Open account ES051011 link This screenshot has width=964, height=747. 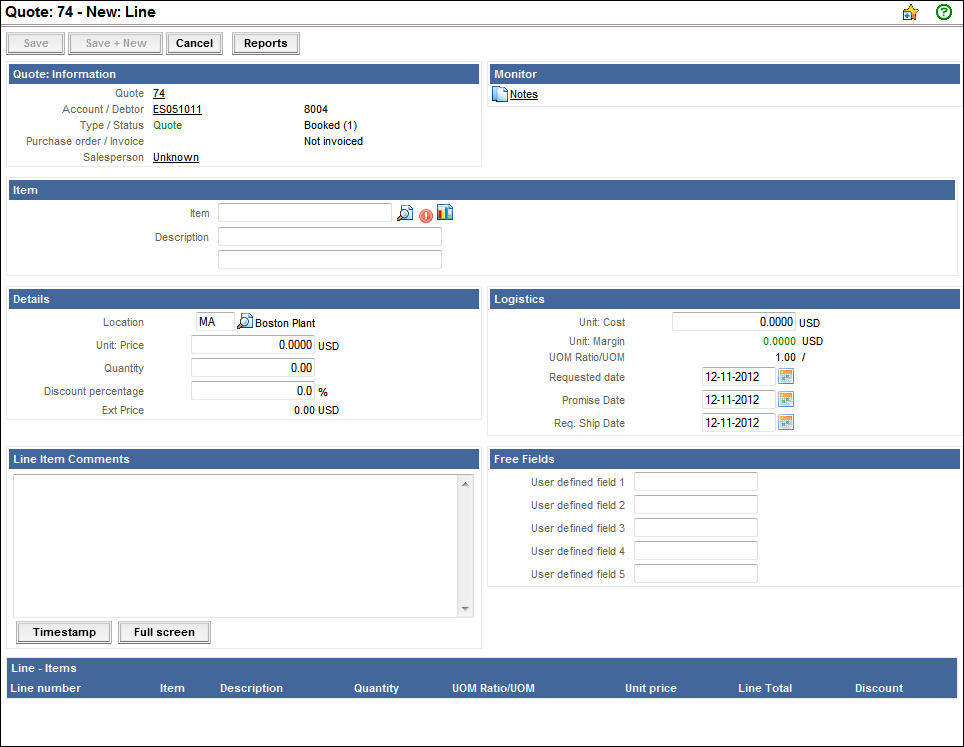click(177, 110)
